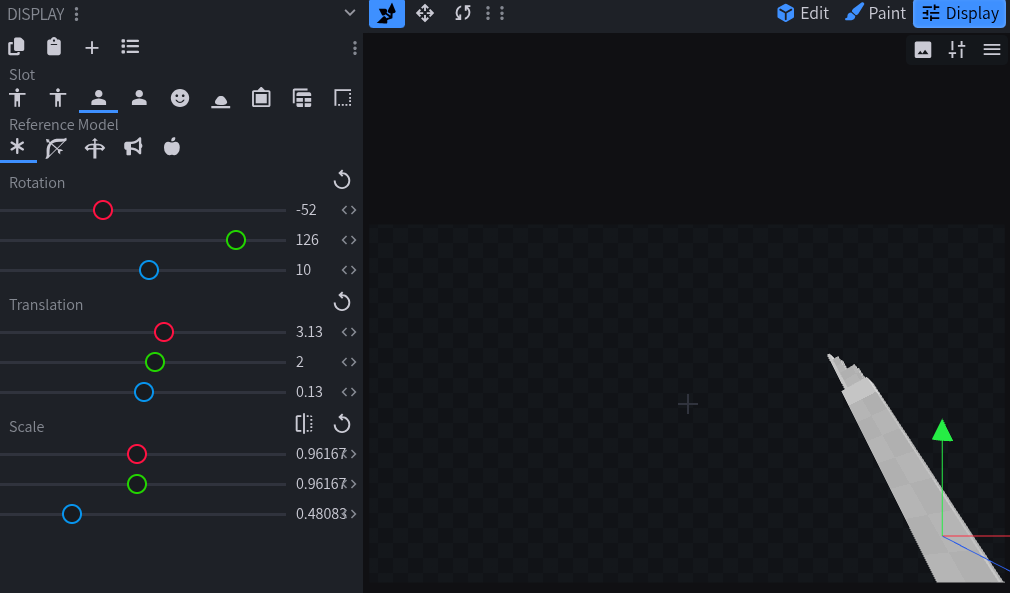Open the vertical dots menu right of presets list
This screenshot has height=593, width=1010.
(355, 48)
